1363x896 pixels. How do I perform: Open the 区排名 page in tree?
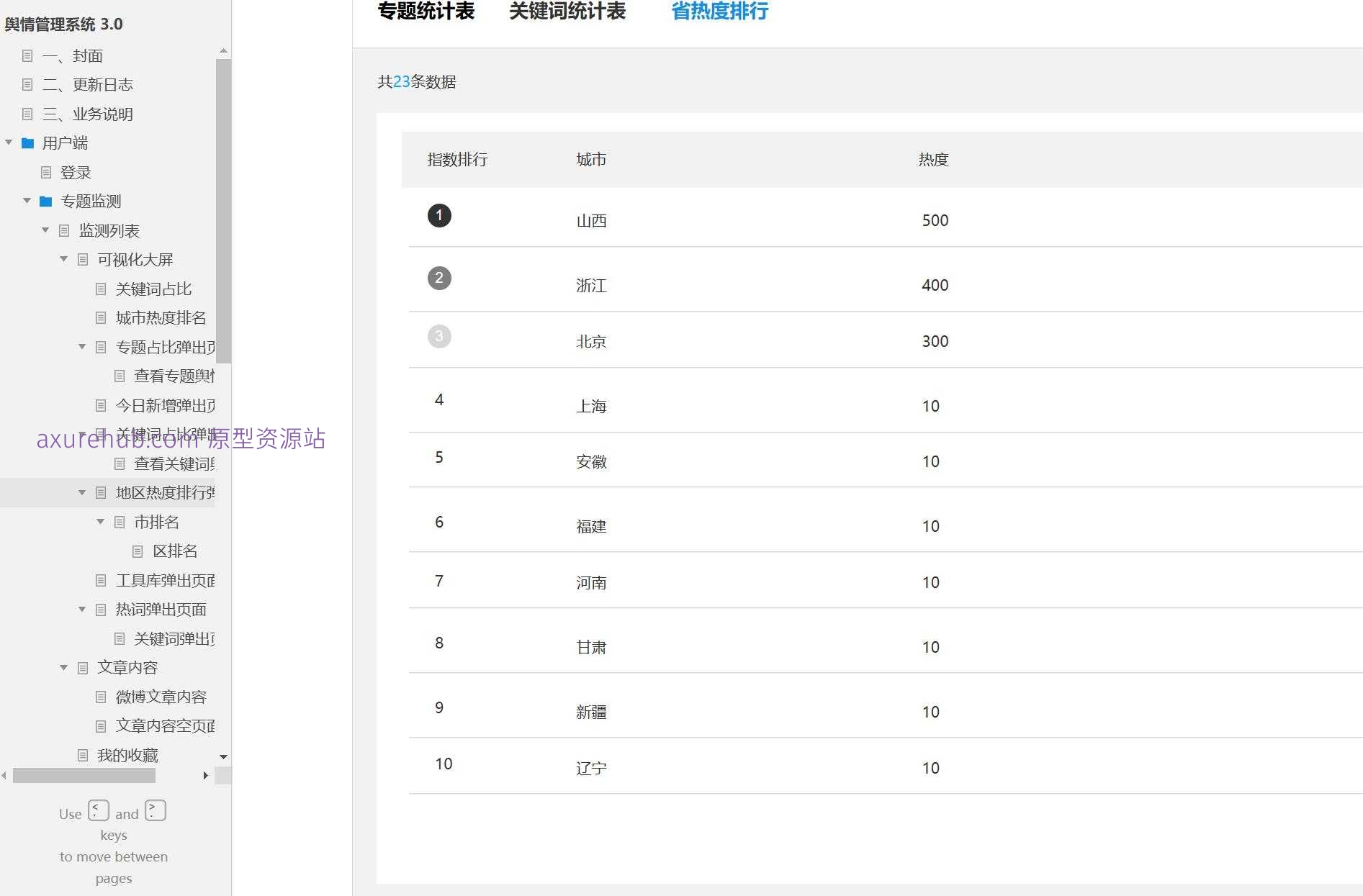click(174, 551)
